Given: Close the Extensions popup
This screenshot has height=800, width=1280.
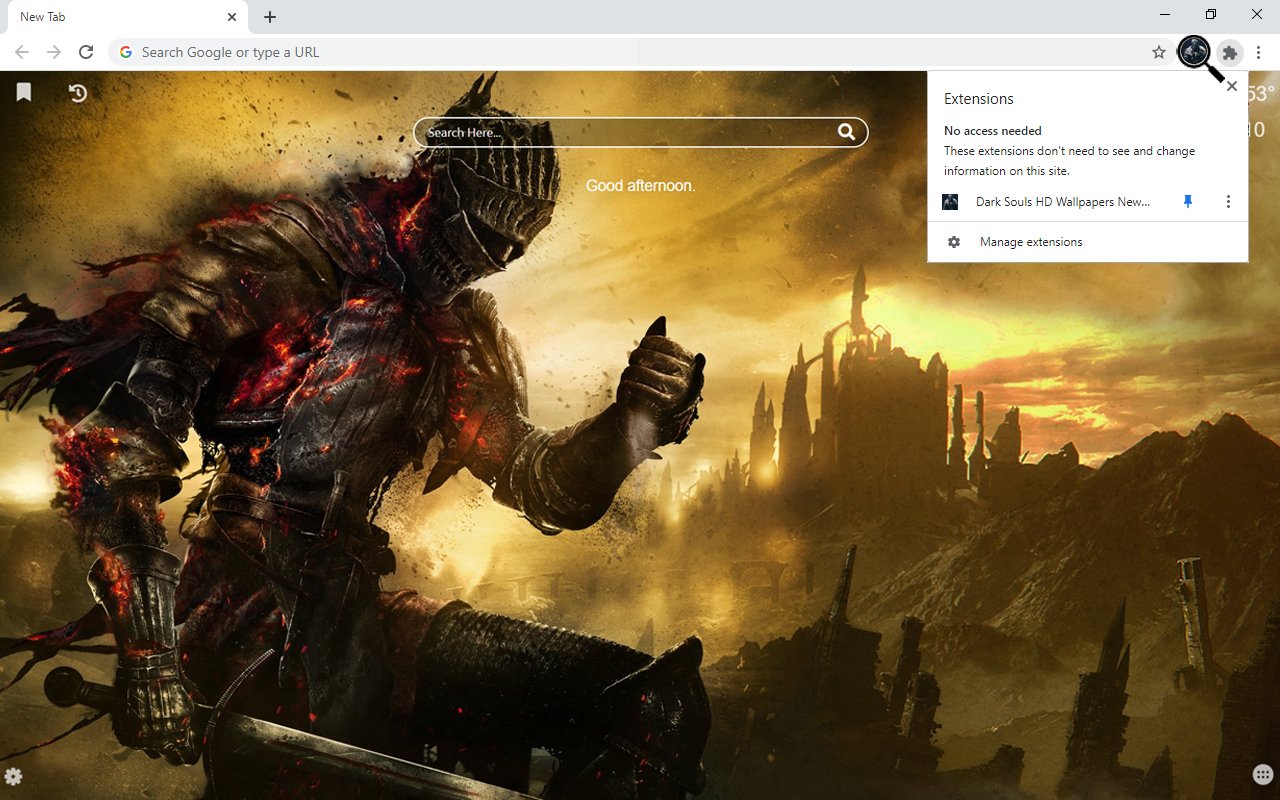Looking at the screenshot, I should [1232, 86].
